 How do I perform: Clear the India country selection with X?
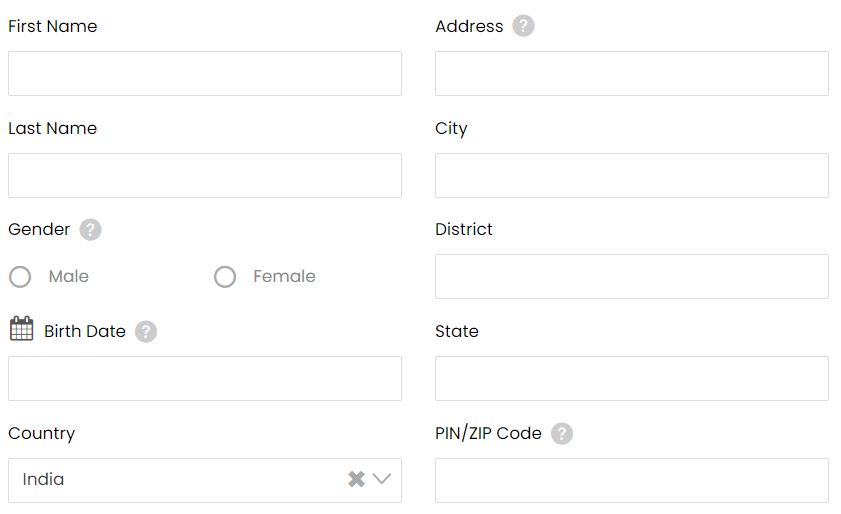[356, 479]
